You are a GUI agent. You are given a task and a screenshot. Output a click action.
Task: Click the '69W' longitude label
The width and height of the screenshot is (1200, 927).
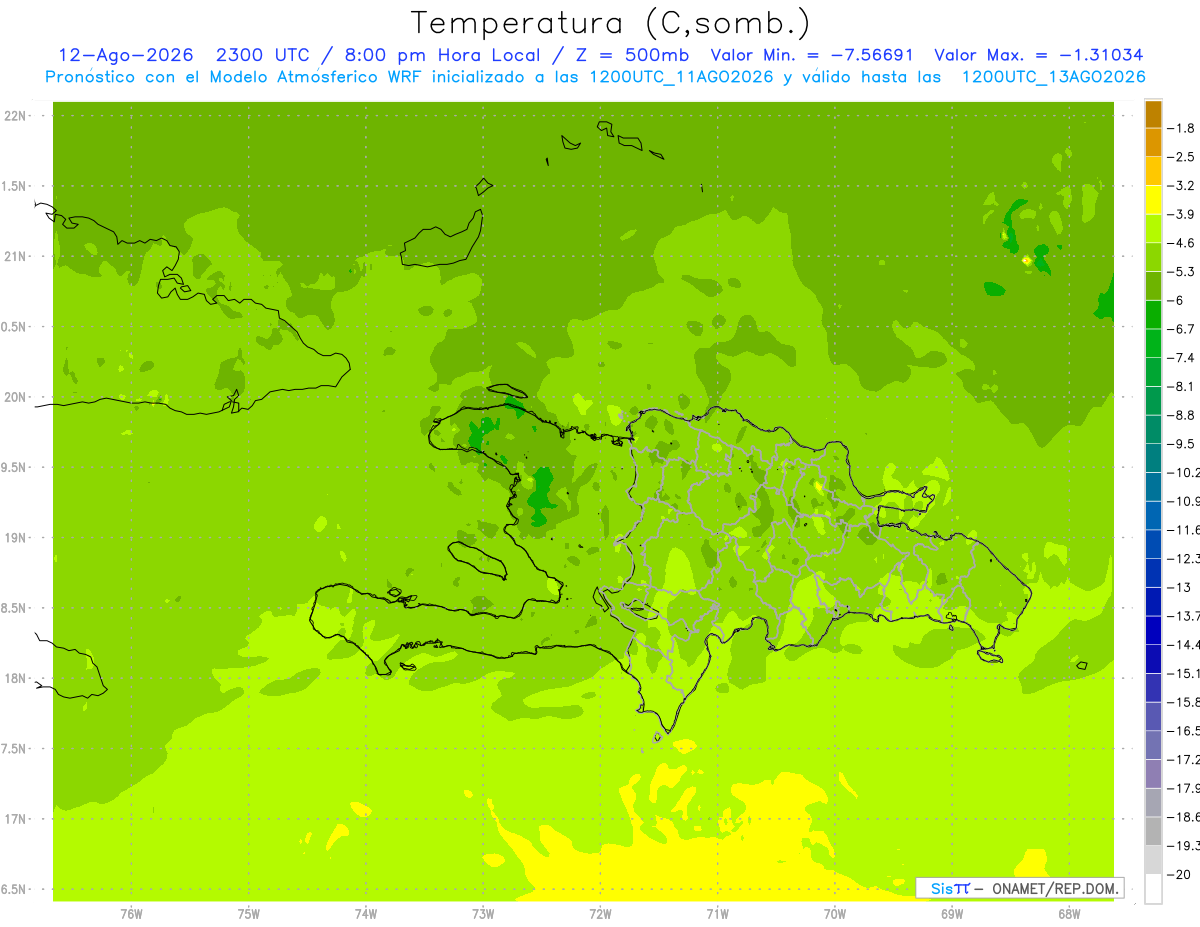tap(952, 913)
